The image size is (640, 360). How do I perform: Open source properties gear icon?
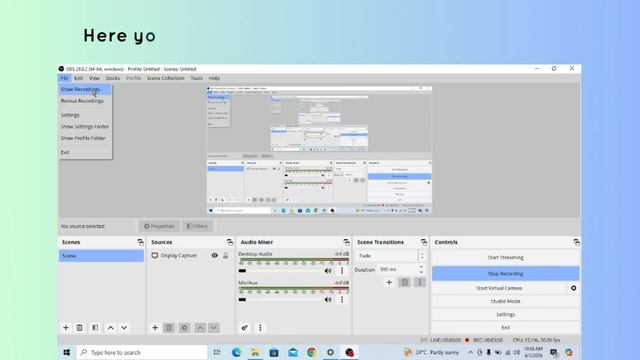[x=184, y=328]
